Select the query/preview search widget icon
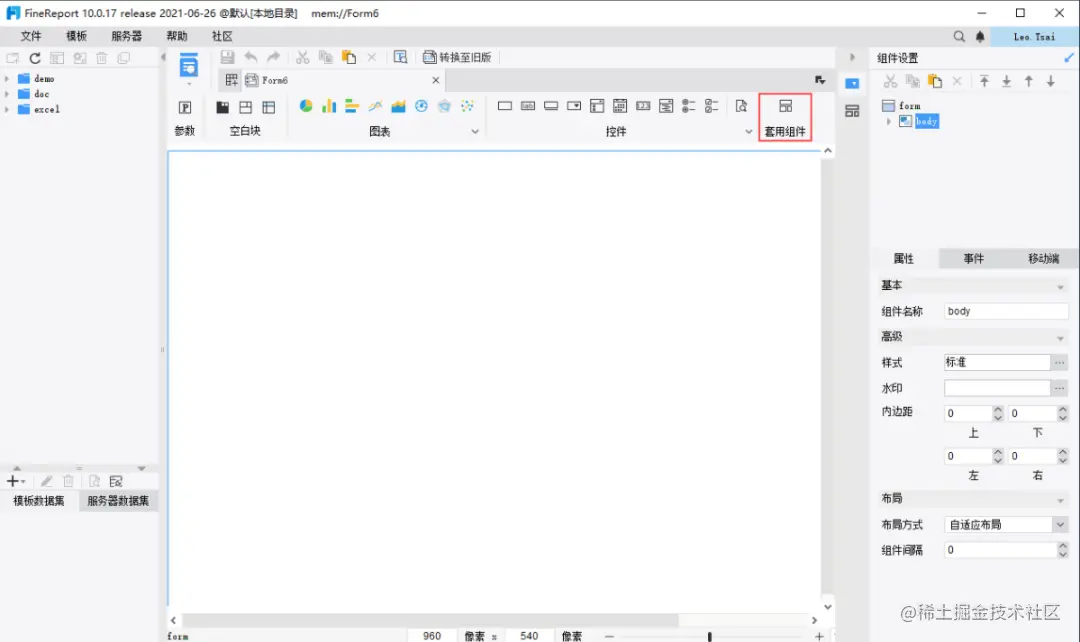Screen dimensions: 1080x642 click(x=741, y=105)
